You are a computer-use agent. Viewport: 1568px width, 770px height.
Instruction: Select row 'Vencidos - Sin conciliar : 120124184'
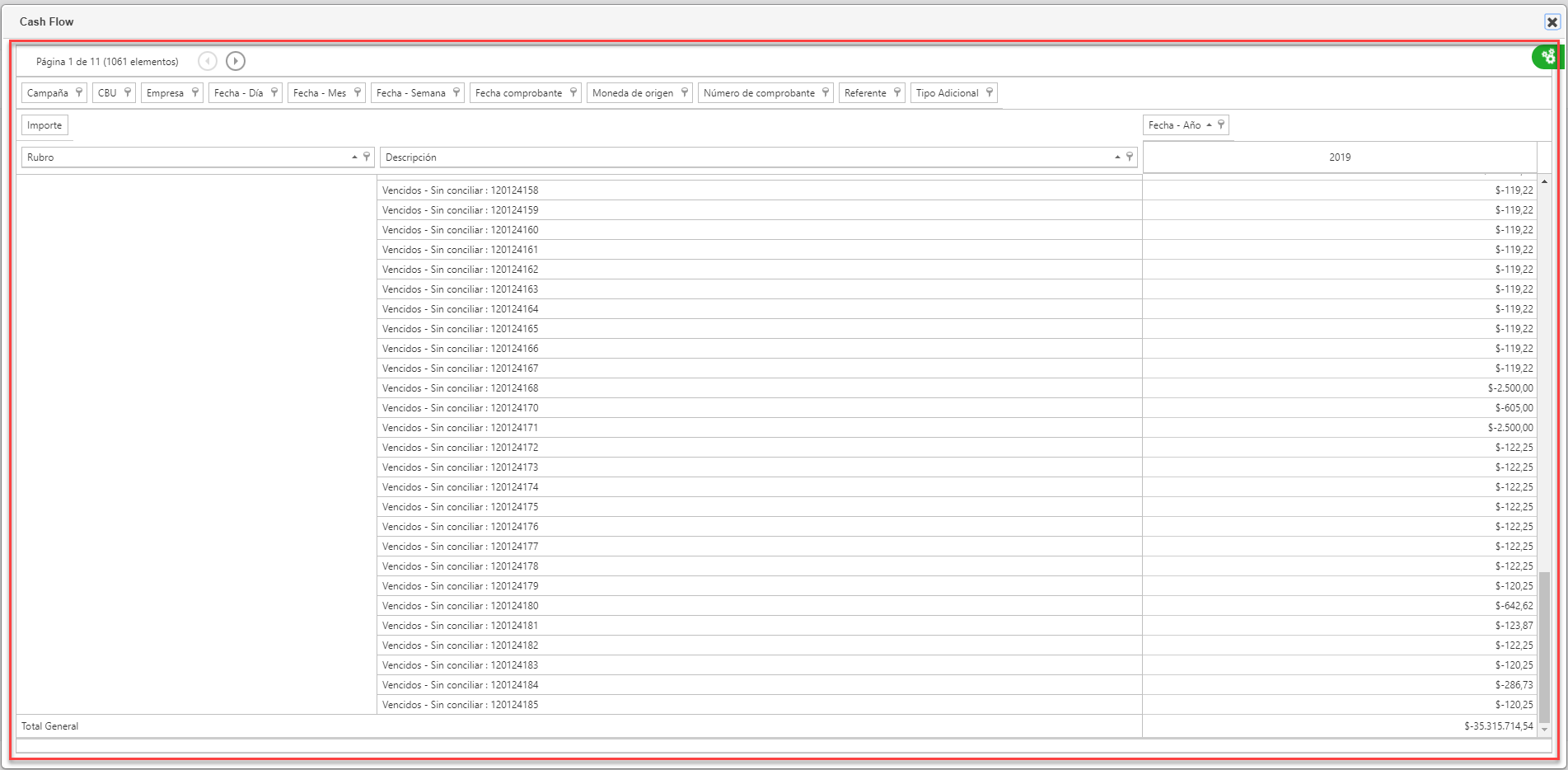(760, 685)
